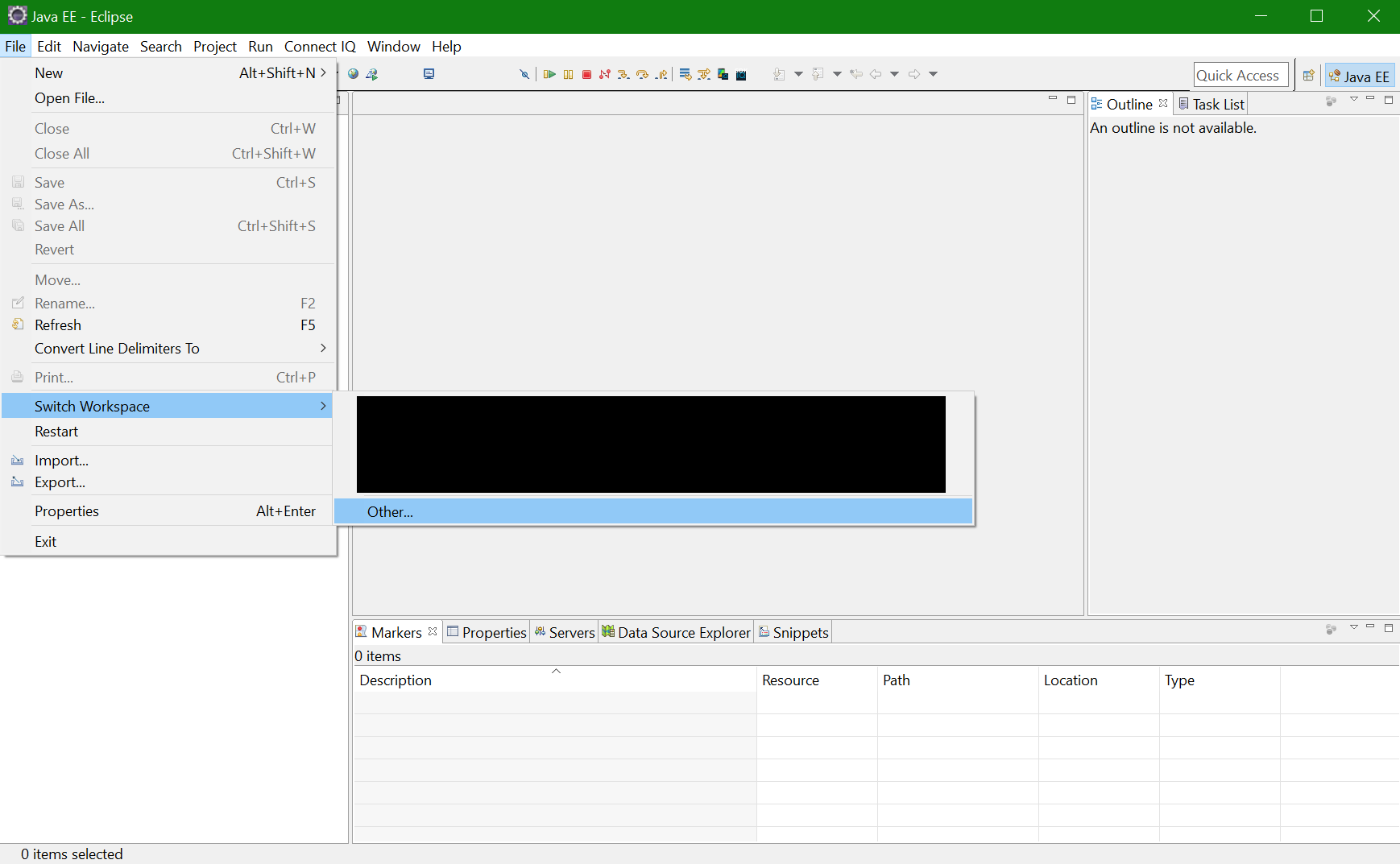Sort by Path column header
Screen dimensions: 1400x864
[959, 680]
